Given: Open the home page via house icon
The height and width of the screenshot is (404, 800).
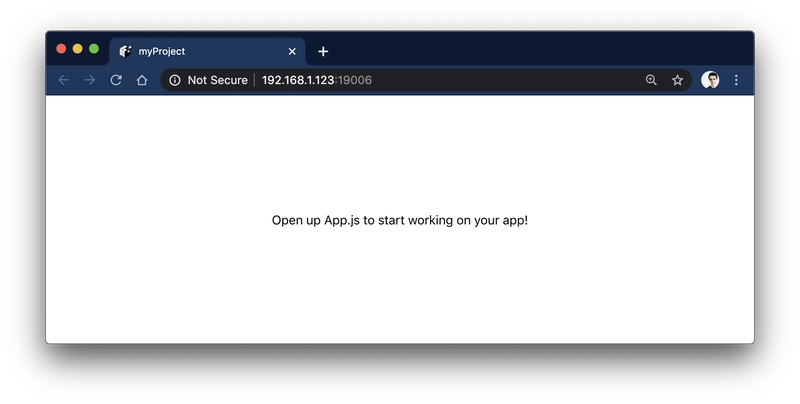Looking at the screenshot, I should pos(142,80).
